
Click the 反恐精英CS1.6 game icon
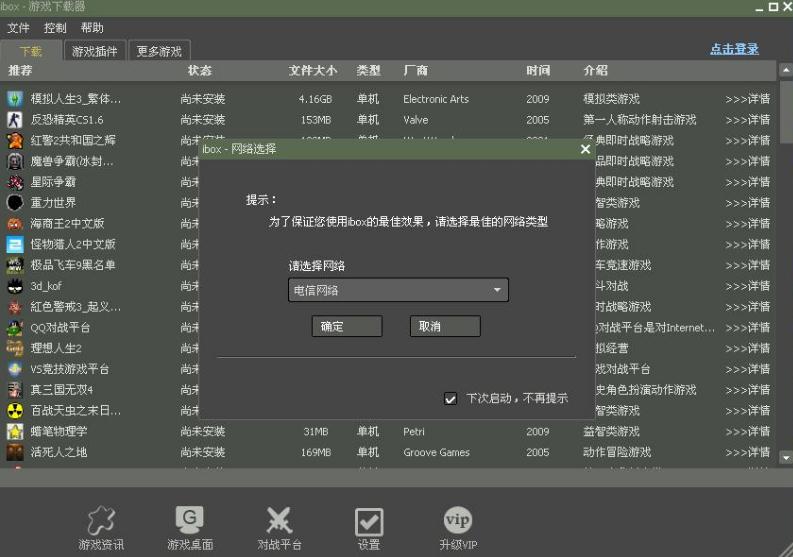(x=15, y=119)
